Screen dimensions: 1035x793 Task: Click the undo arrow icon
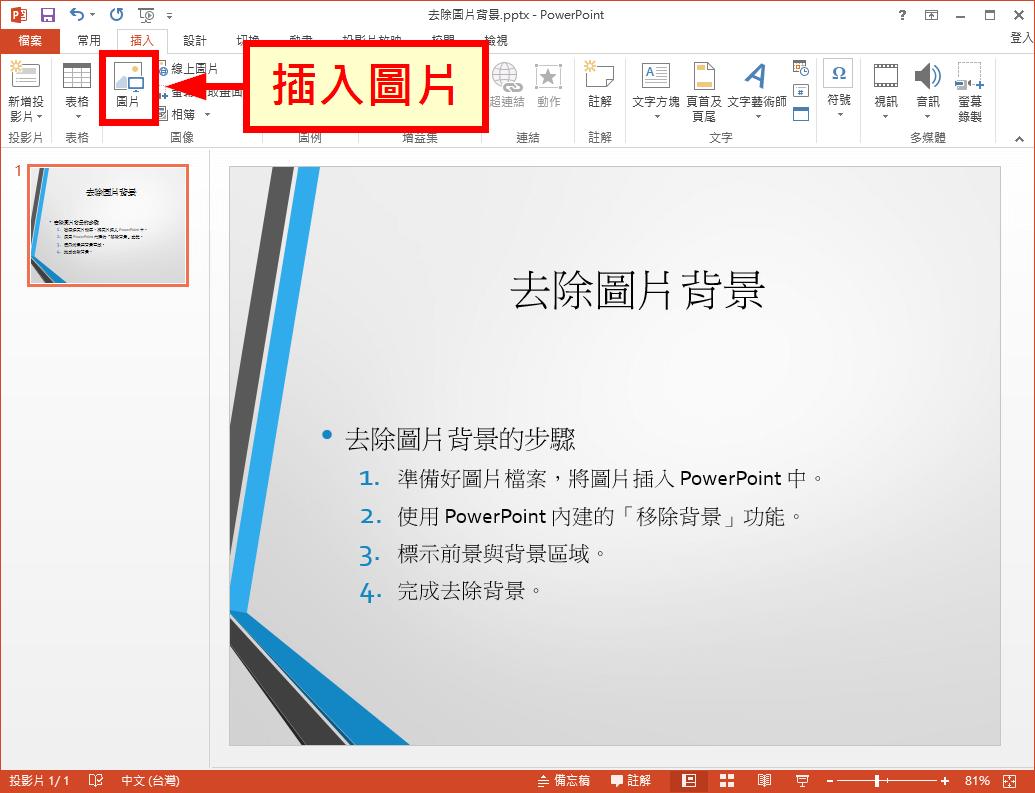pyautogui.click(x=77, y=15)
